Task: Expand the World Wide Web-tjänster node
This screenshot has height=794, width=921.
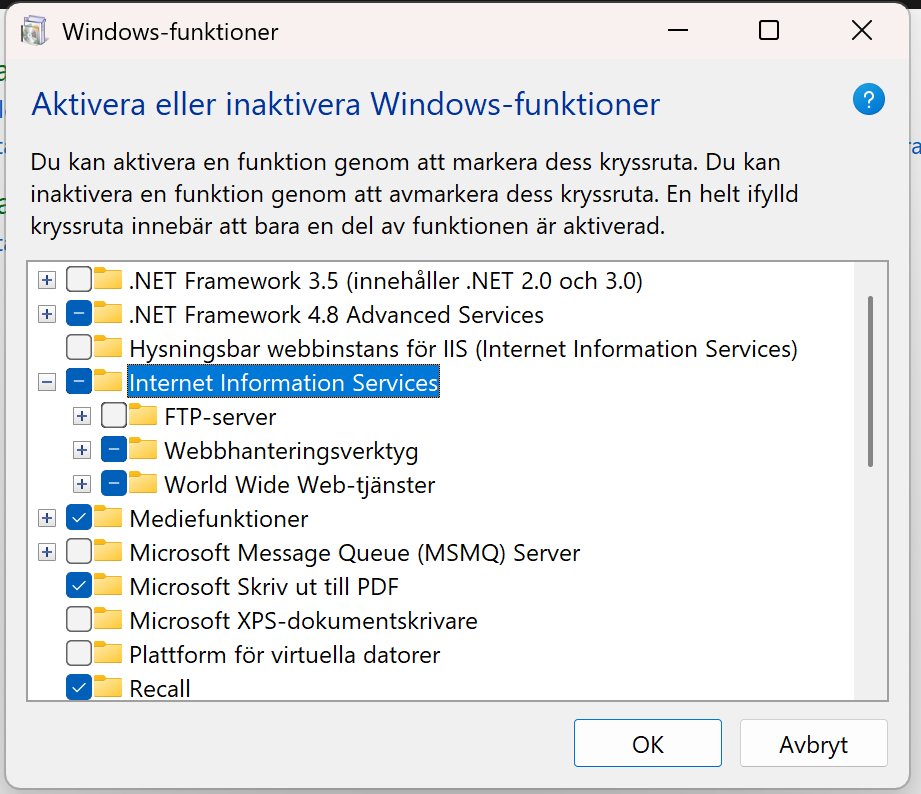Action: tap(82, 484)
